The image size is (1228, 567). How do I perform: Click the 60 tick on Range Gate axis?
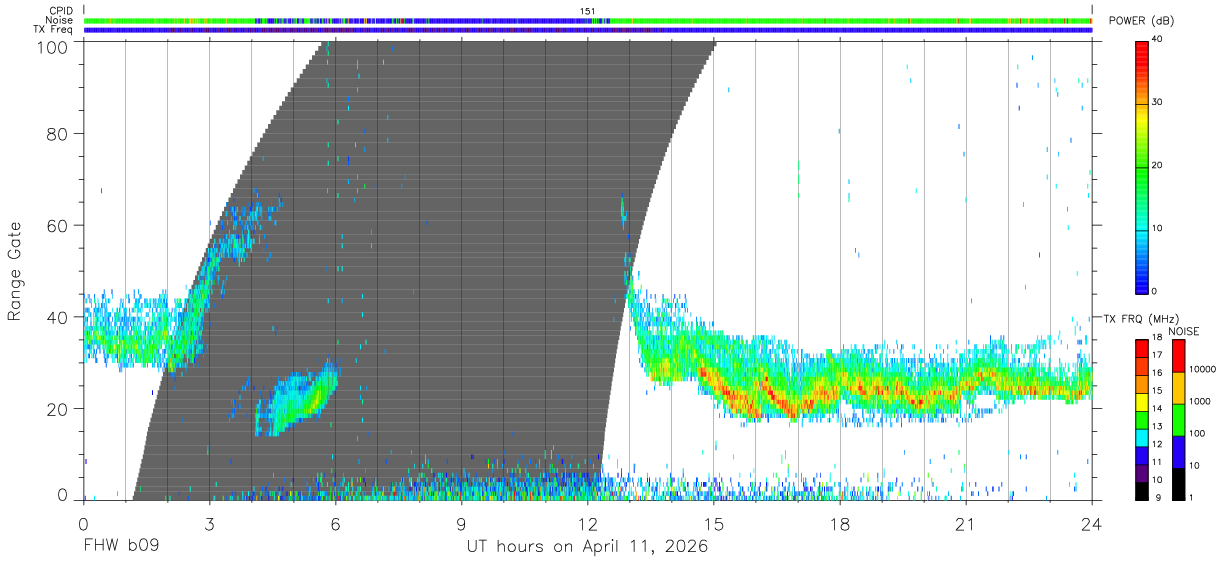pyautogui.click(x=59, y=226)
